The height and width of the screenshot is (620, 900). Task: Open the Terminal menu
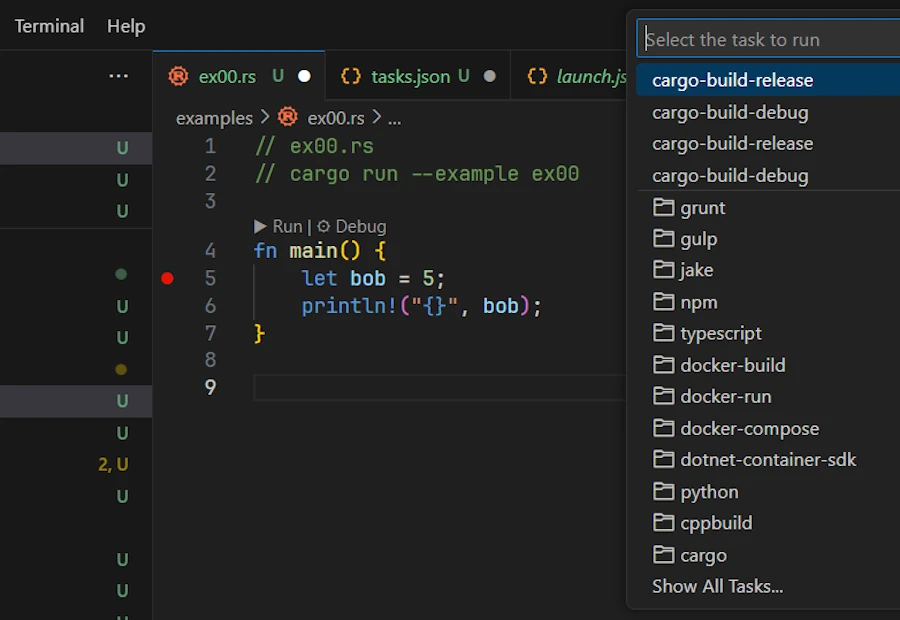(49, 26)
